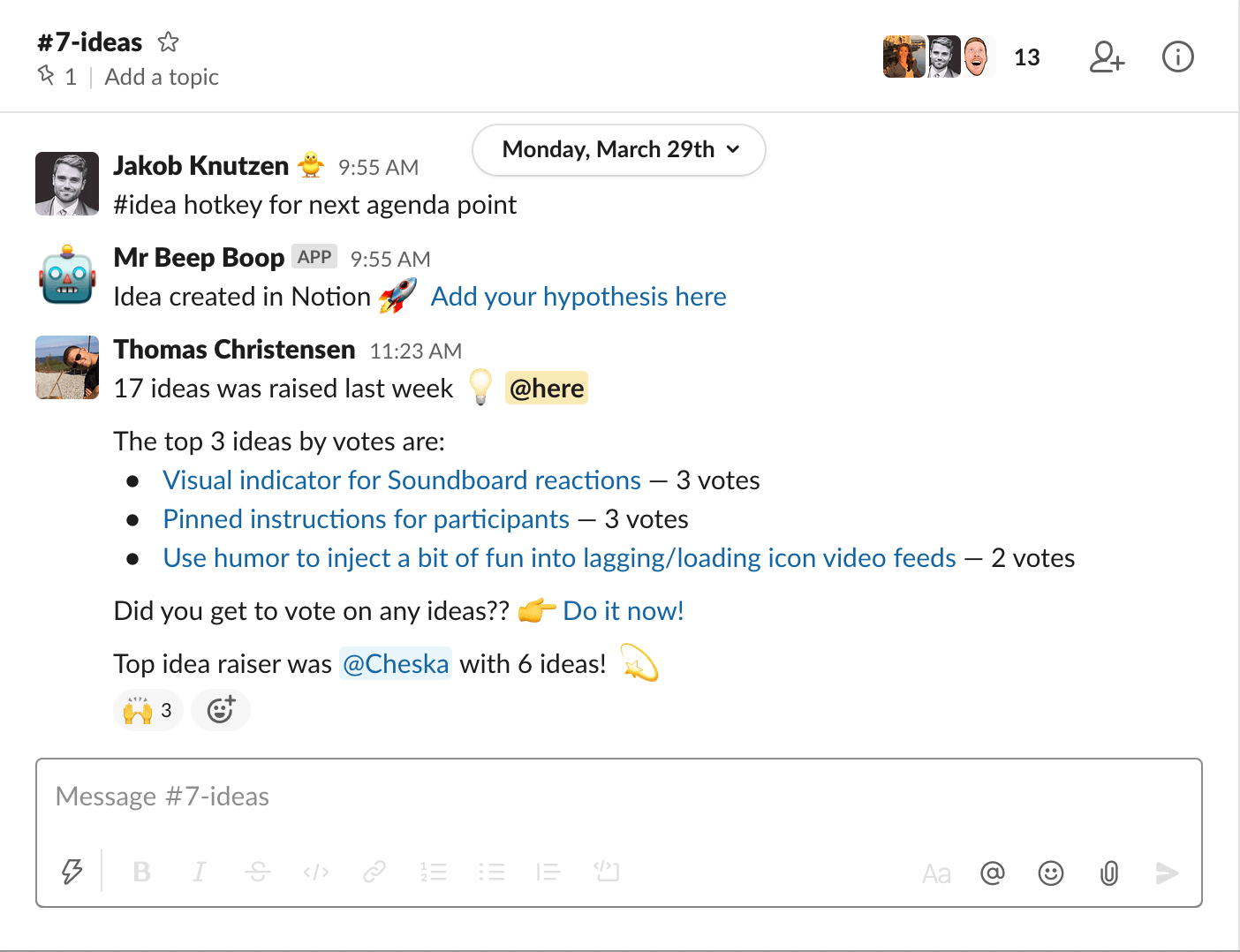The width and height of the screenshot is (1240, 952).
Task: Insert a link using the link icon
Action: click(374, 872)
